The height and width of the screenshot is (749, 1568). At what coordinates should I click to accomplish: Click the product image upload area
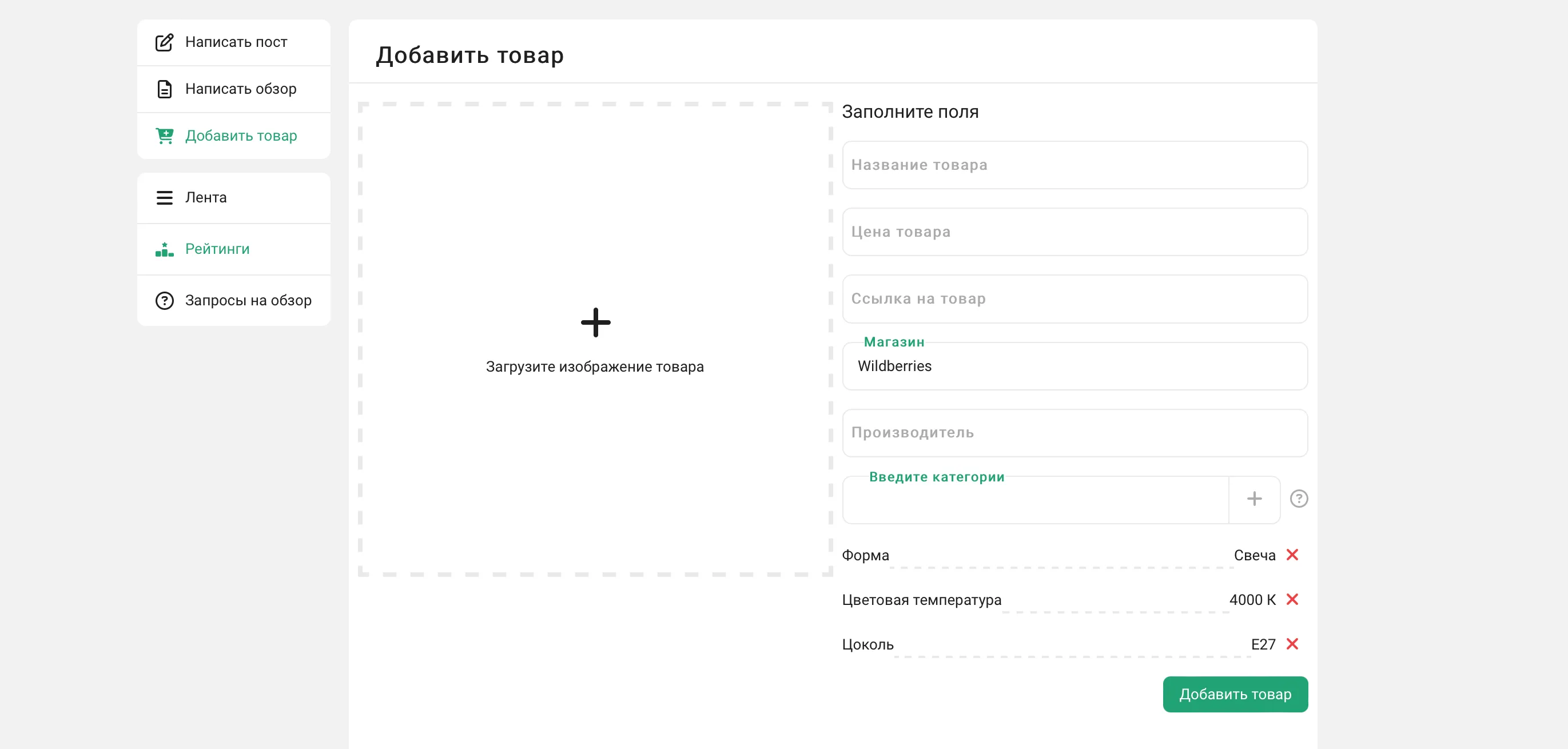click(x=595, y=339)
